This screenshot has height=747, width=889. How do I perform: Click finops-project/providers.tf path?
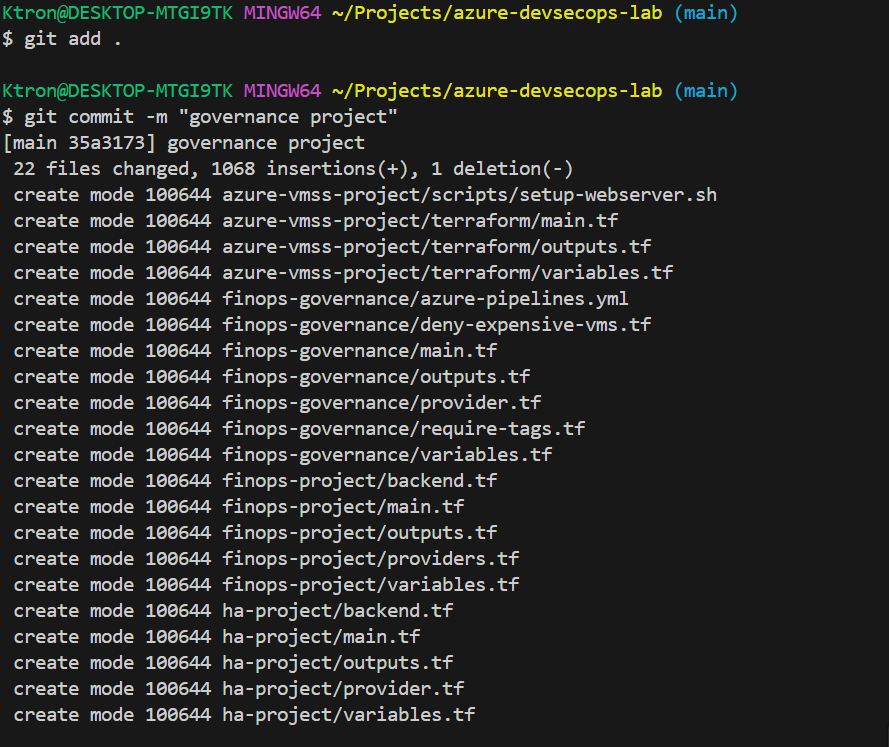click(370, 559)
